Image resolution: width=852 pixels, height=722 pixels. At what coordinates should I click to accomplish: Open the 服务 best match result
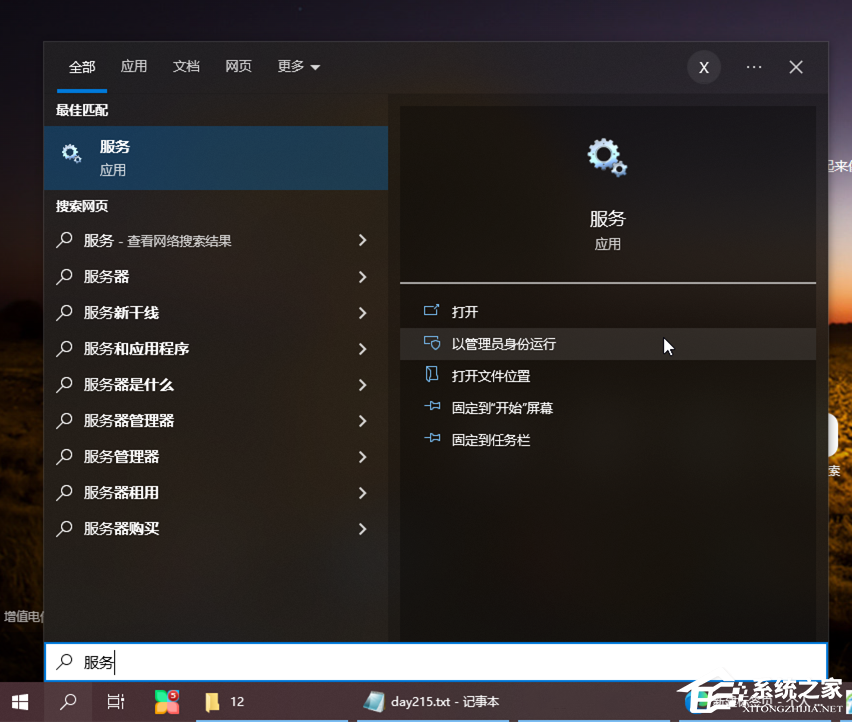[216, 158]
